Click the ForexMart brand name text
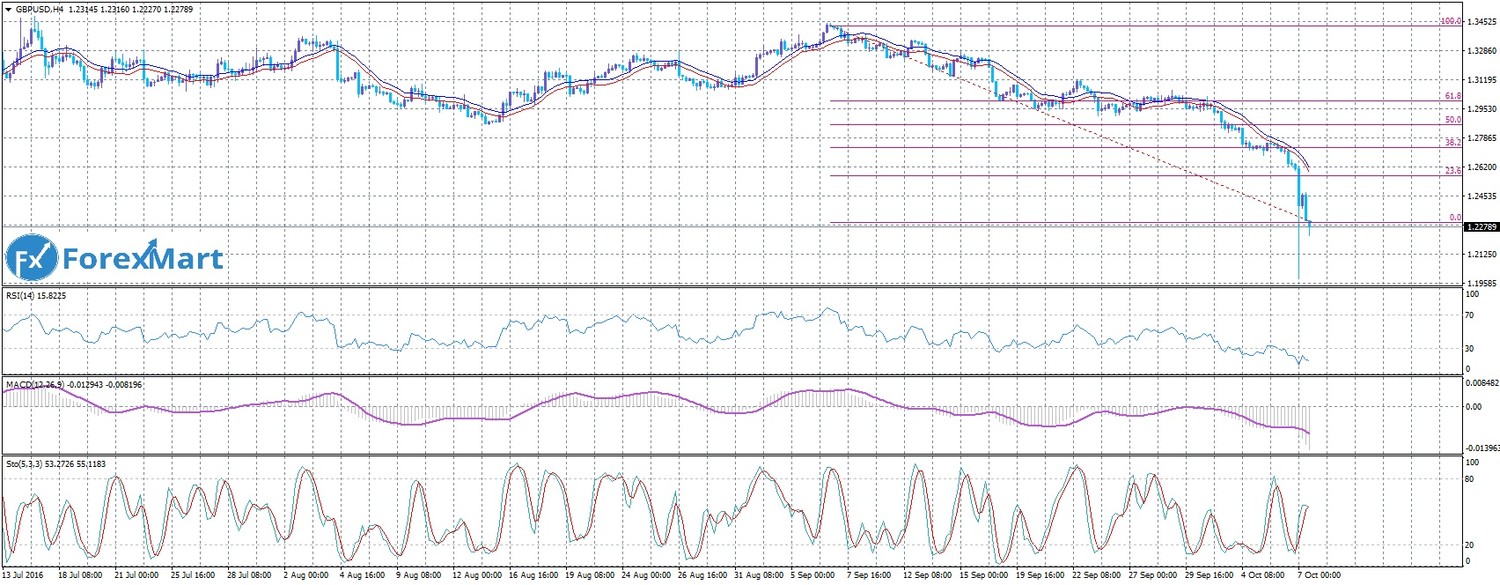The height and width of the screenshot is (585, 1500). point(143,260)
